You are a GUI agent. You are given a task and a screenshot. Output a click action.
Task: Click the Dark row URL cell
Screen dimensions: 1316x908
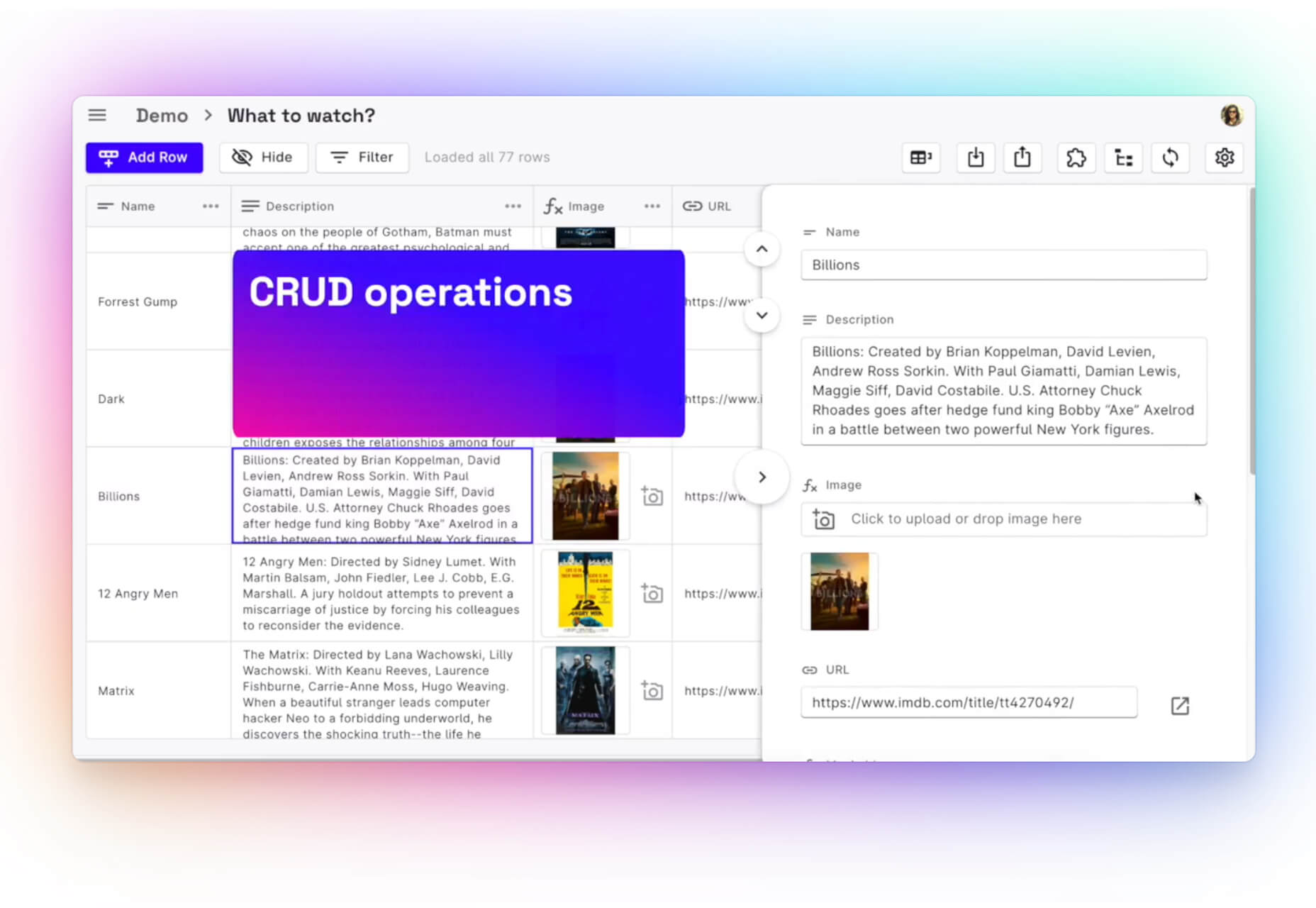722,399
